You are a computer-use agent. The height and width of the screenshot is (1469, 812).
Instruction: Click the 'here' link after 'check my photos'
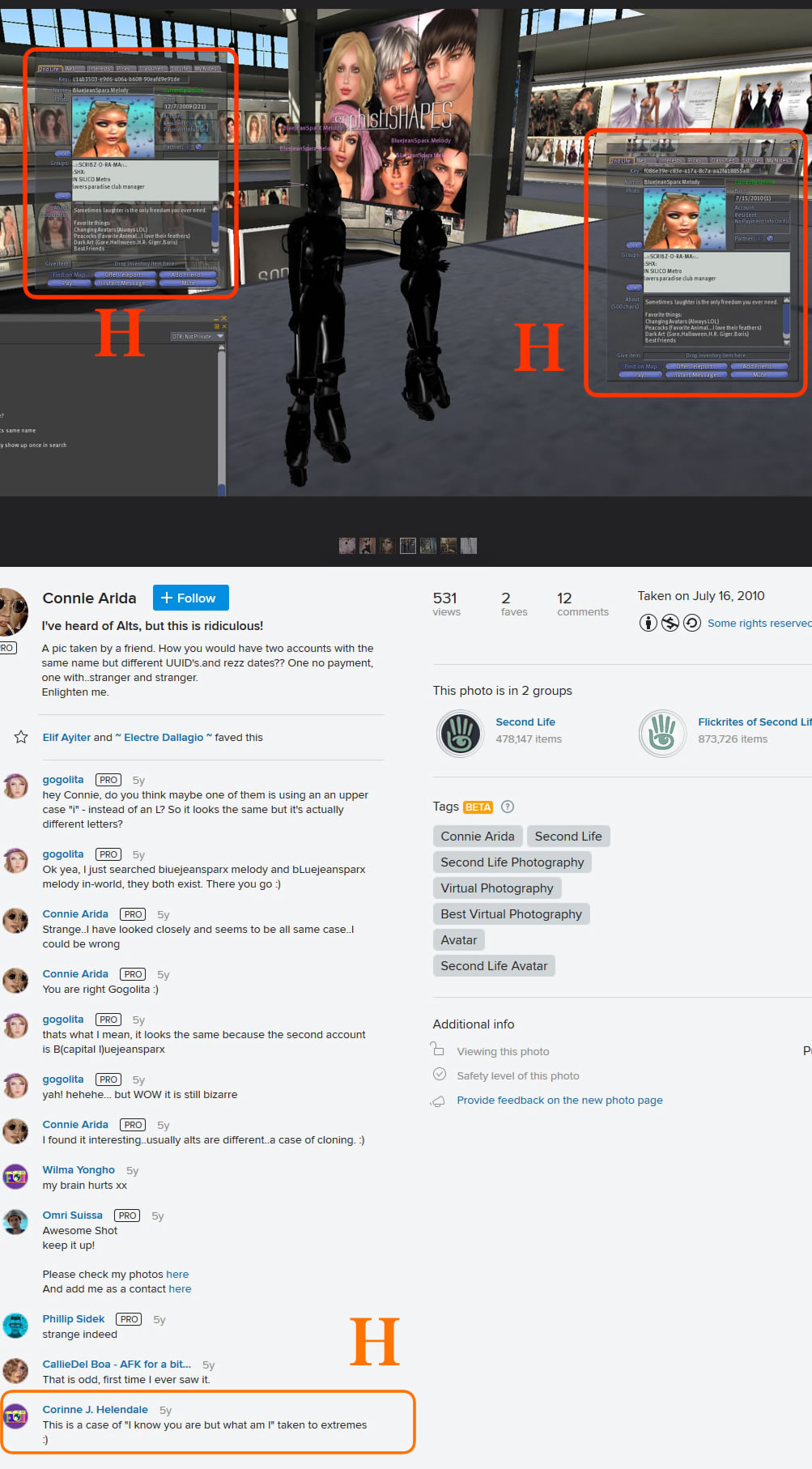177,1274
